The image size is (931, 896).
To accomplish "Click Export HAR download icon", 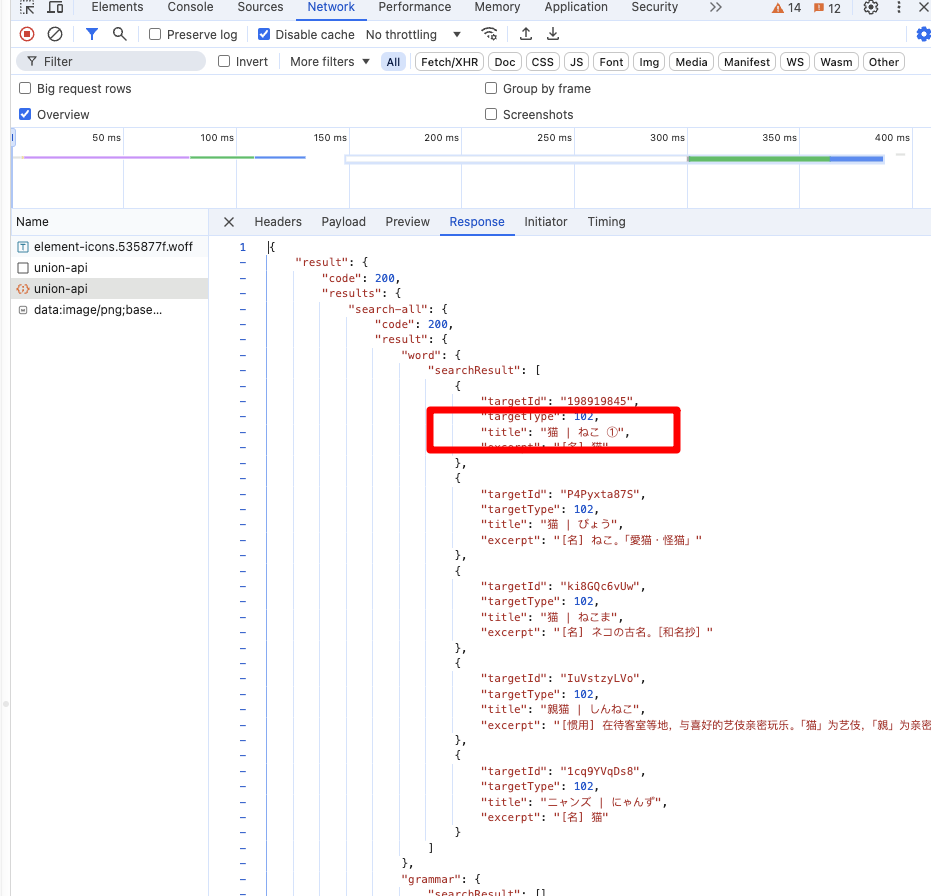I will (553, 34).
